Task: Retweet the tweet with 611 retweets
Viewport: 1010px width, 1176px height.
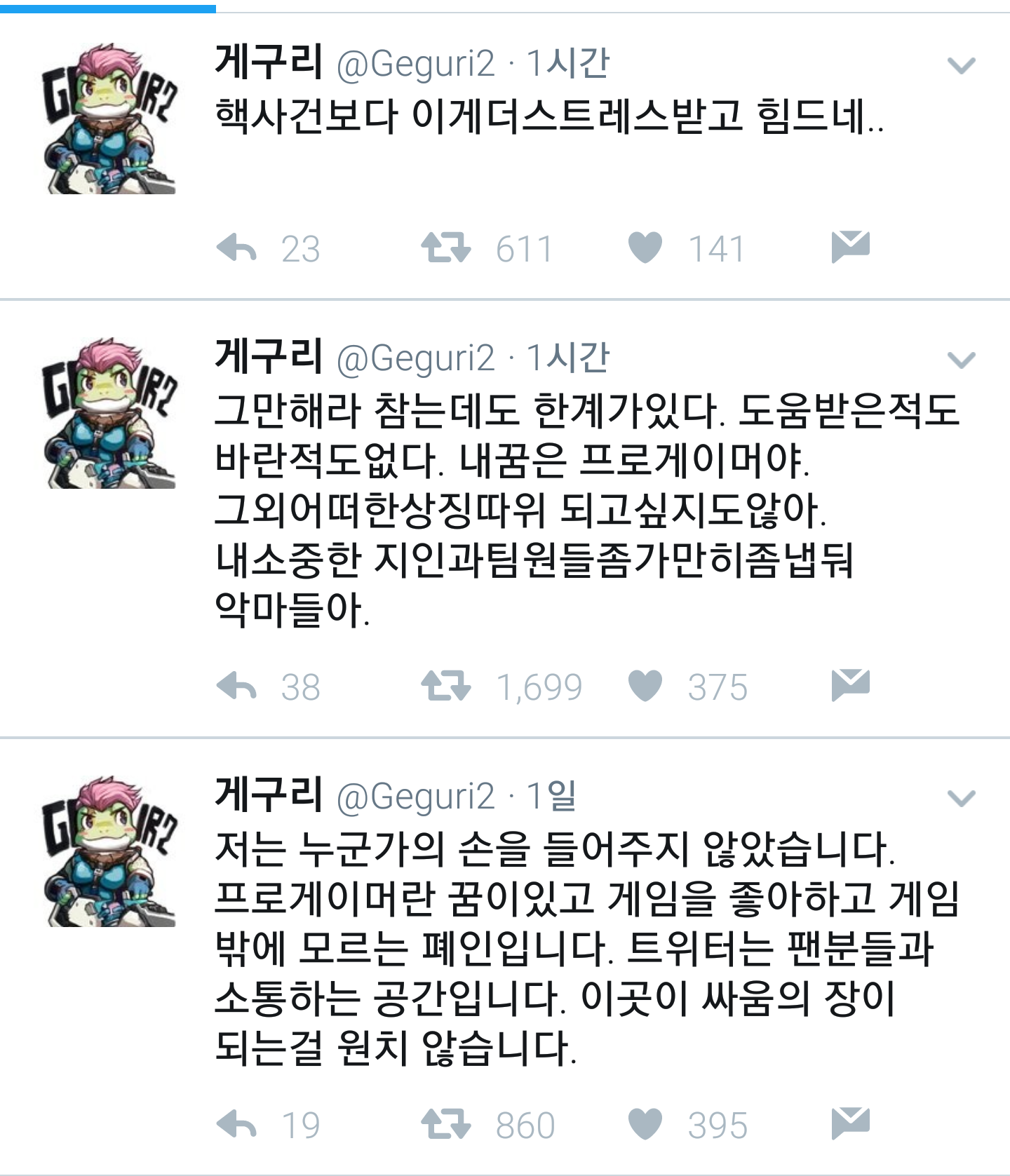Action: 446,248
